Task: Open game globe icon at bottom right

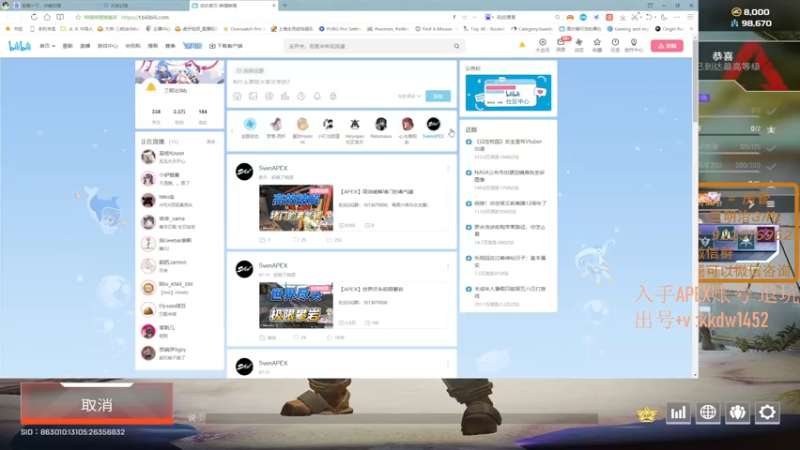Action: coord(708,412)
